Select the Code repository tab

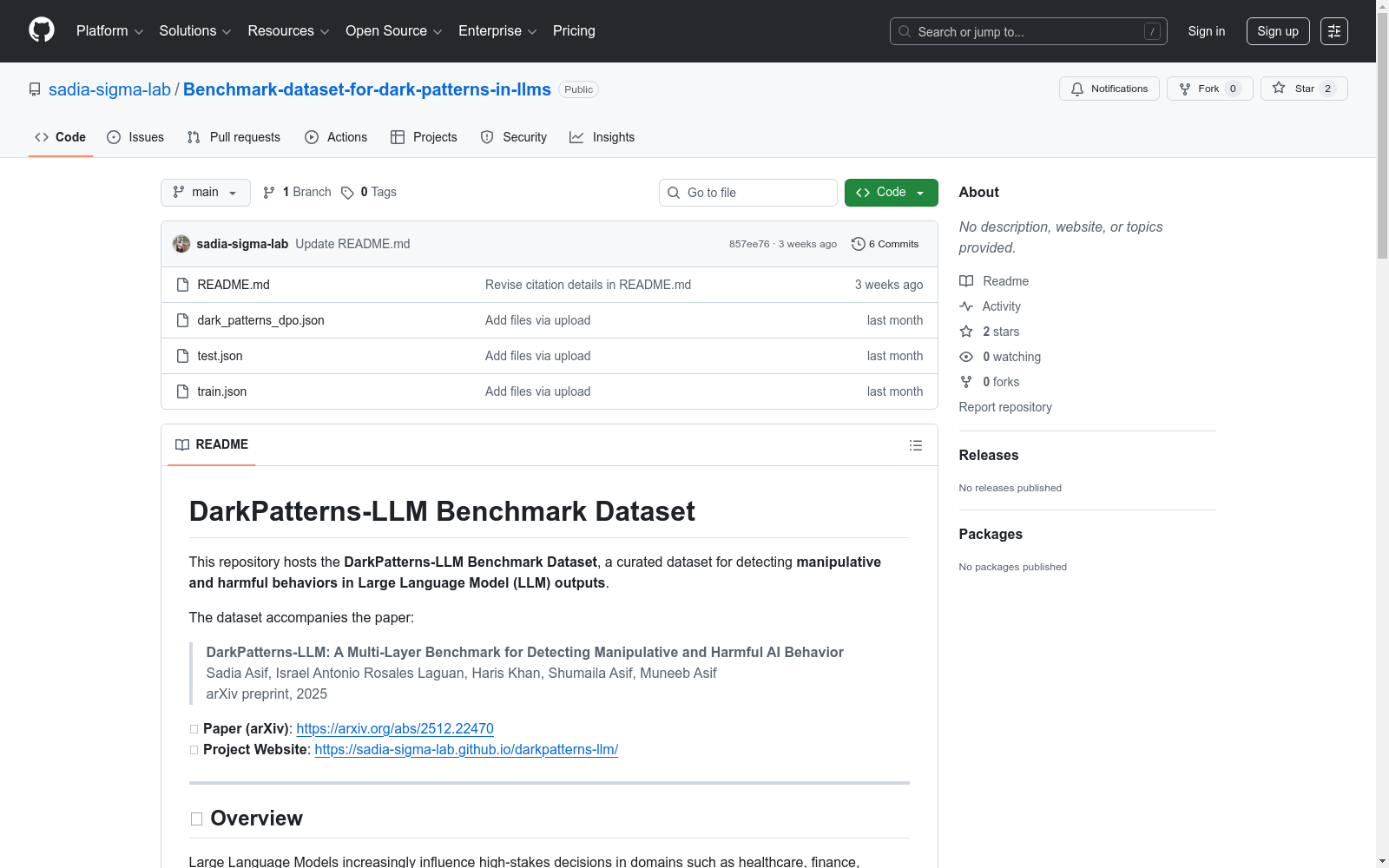[61, 137]
